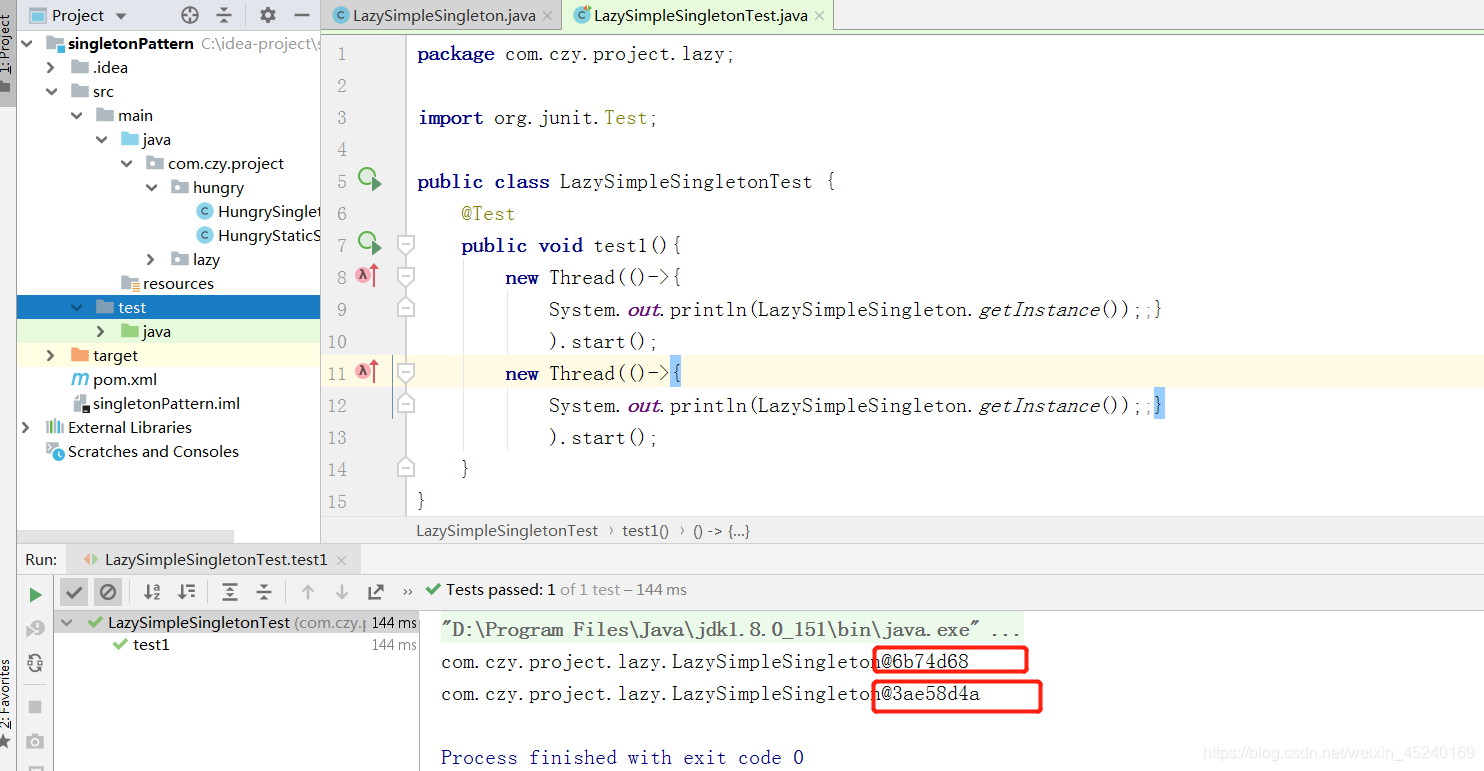1484x771 pixels.
Task: Run the class from the line 5 gutter icon
Action: point(370,181)
